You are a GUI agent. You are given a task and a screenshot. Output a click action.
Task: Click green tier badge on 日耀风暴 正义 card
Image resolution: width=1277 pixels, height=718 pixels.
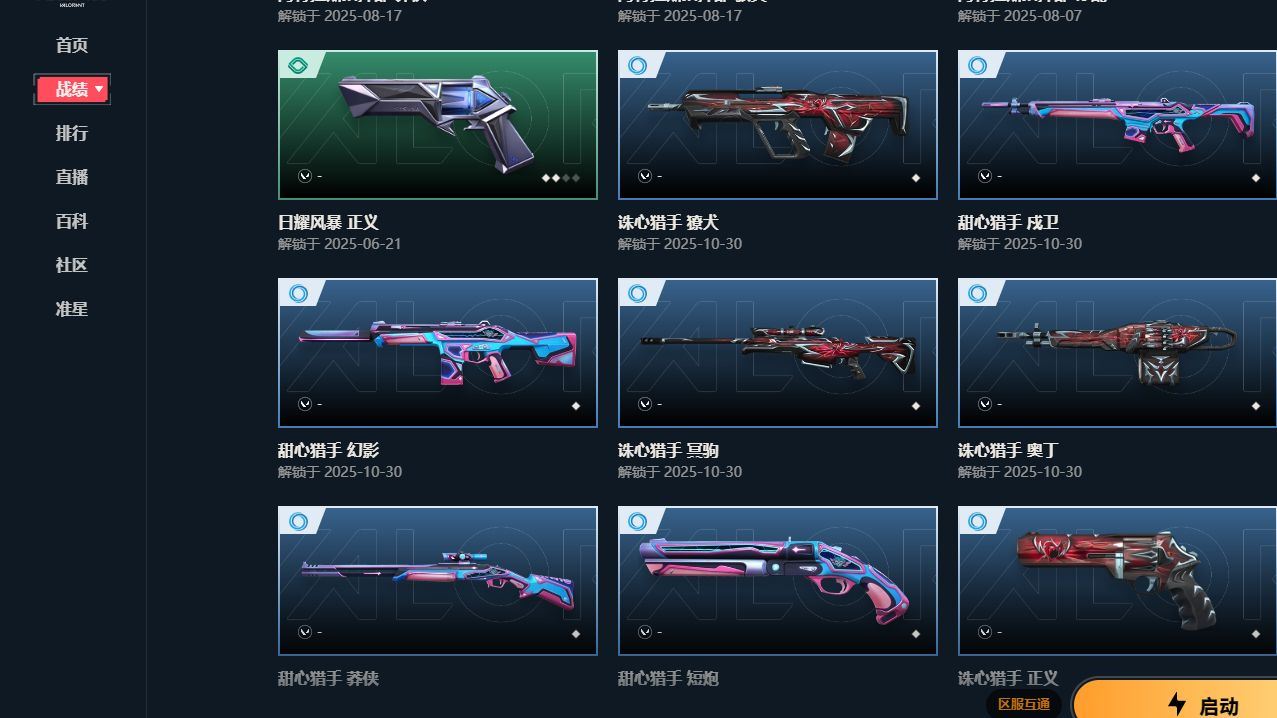[x=297, y=66]
